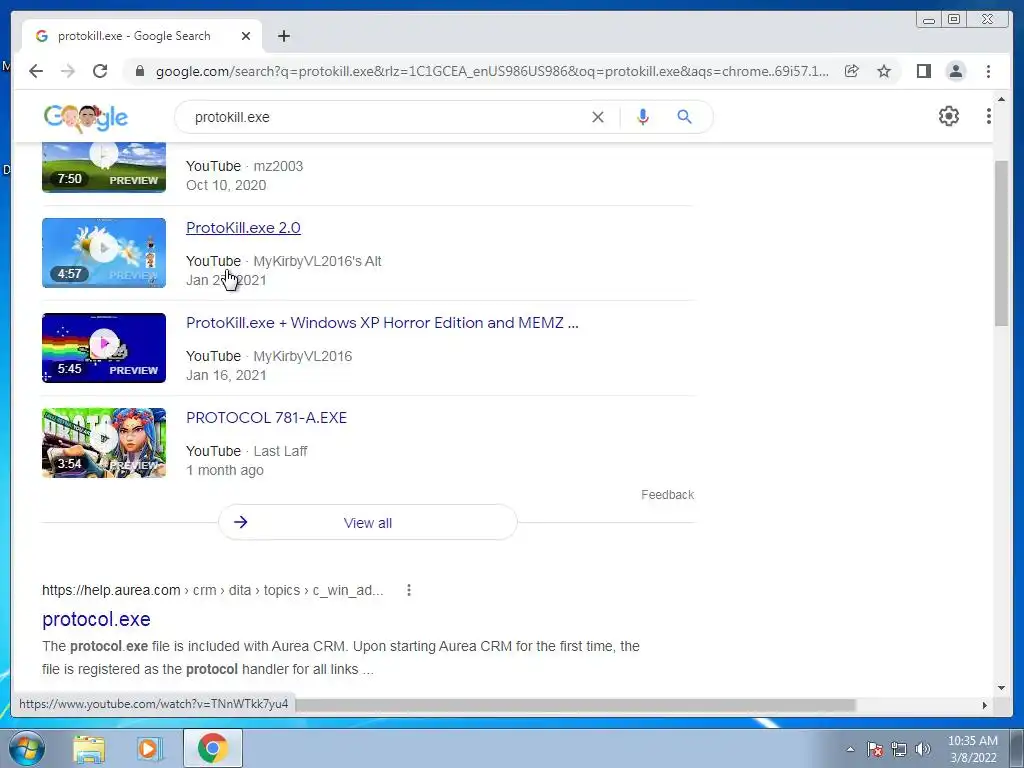Open a new tab with plus button
Image resolution: width=1024 pixels, height=768 pixels.
click(x=283, y=36)
